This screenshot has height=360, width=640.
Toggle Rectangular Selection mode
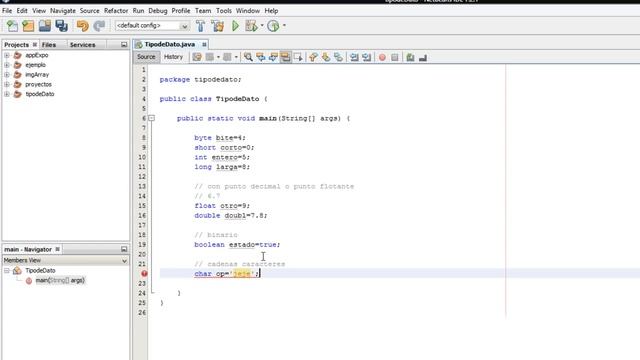point(298,58)
